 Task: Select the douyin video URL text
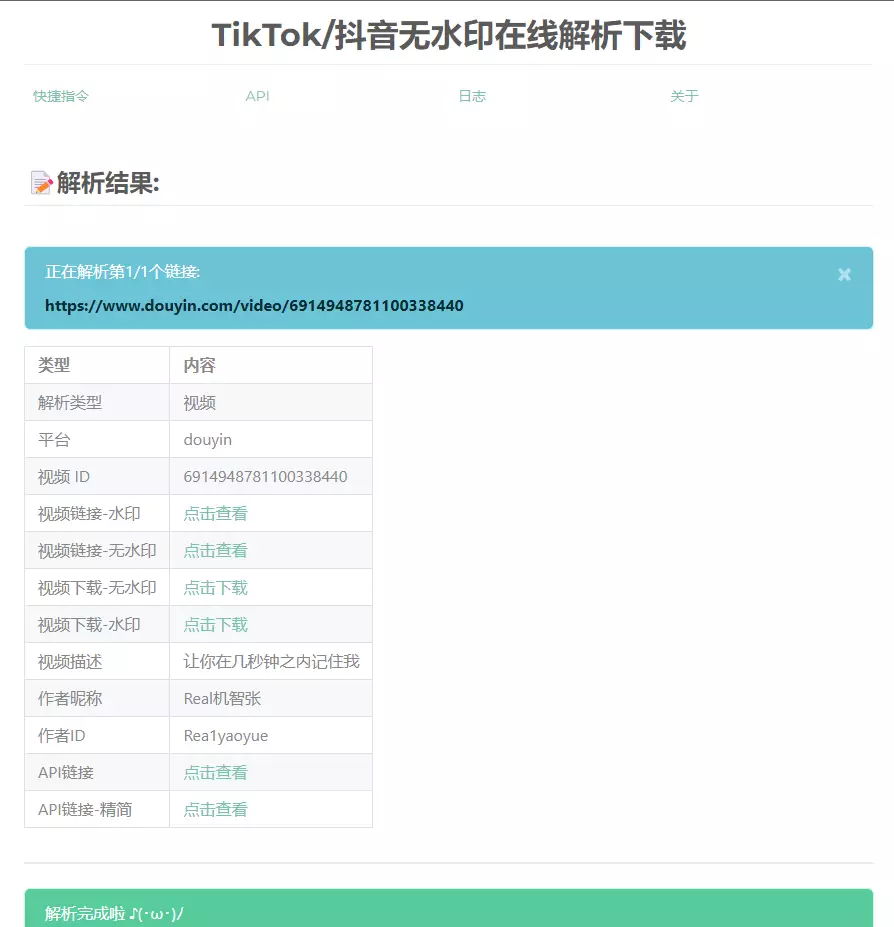(254, 306)
